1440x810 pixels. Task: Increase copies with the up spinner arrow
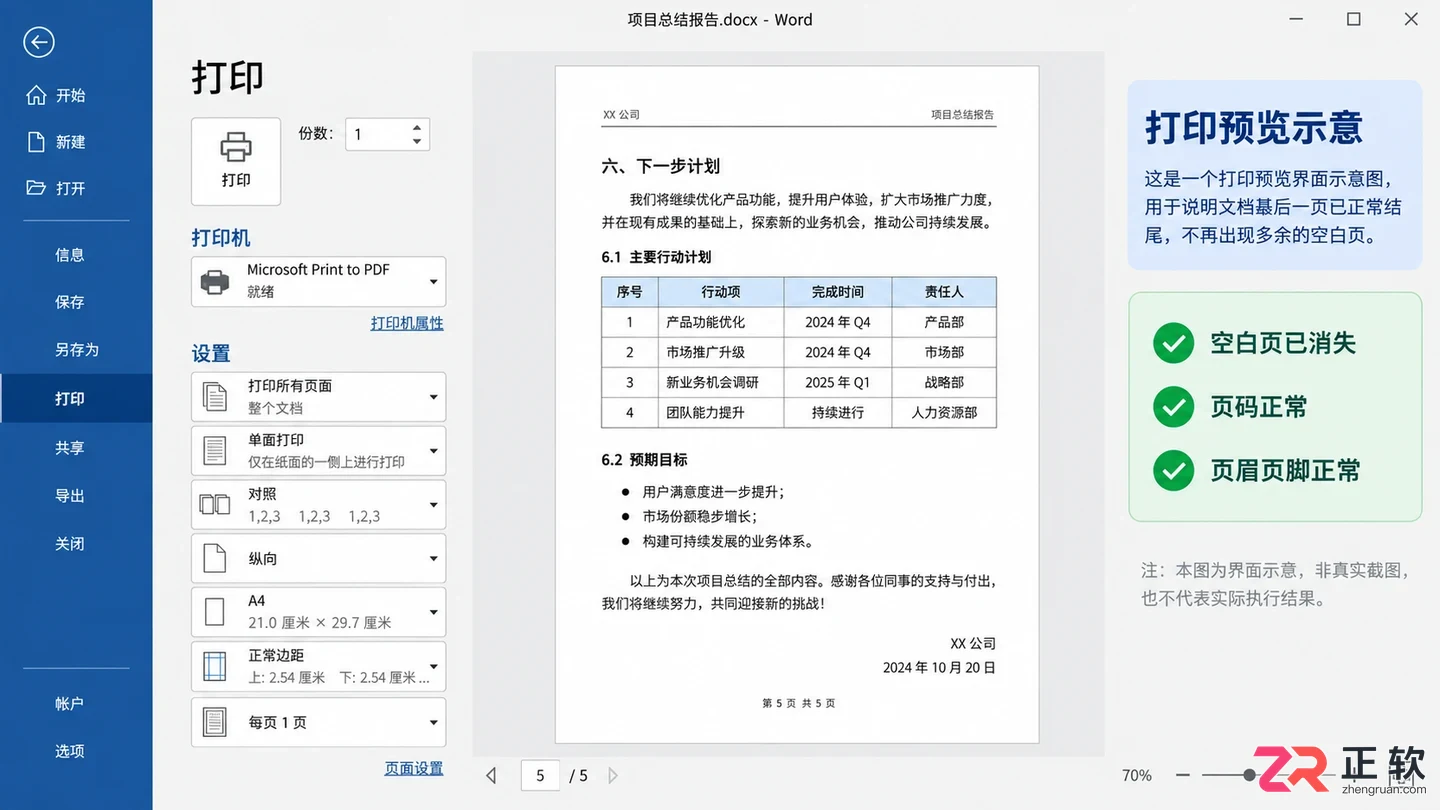pos(417,127)
